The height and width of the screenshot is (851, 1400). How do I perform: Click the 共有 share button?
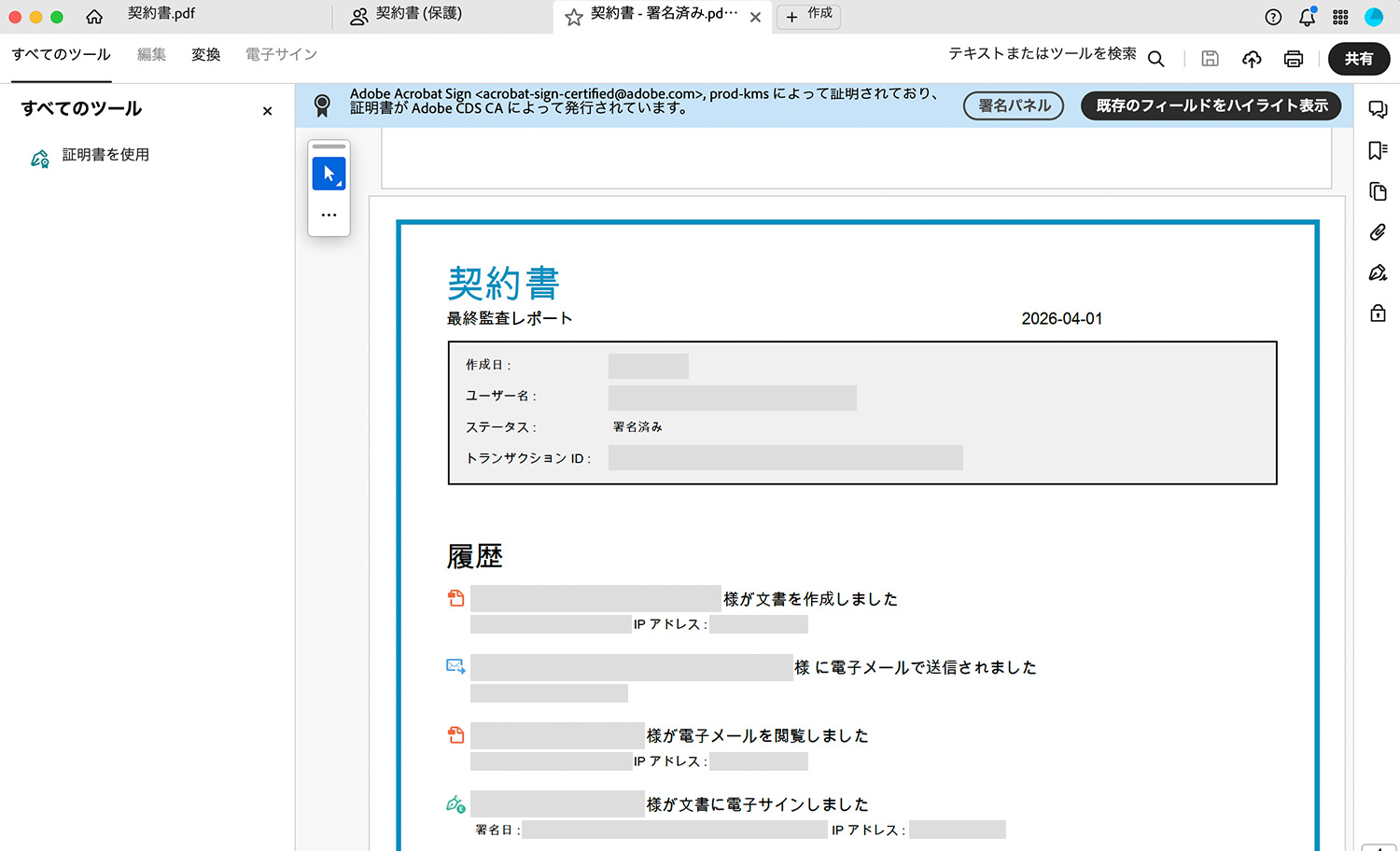(1359, 59)
